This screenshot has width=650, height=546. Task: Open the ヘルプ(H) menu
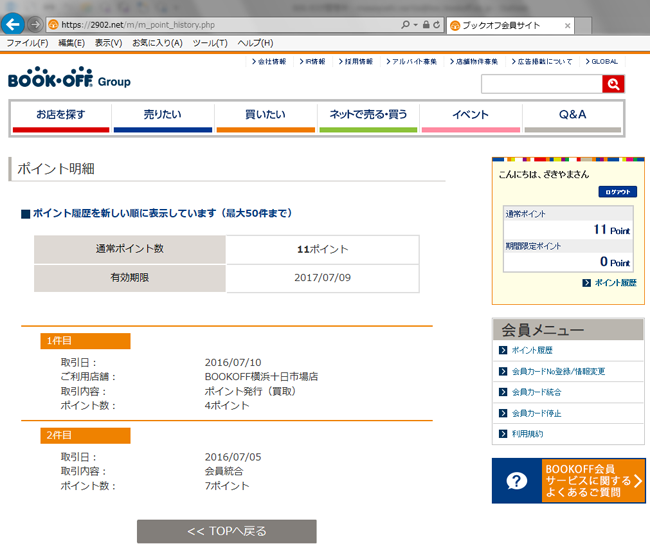(255, 43)
